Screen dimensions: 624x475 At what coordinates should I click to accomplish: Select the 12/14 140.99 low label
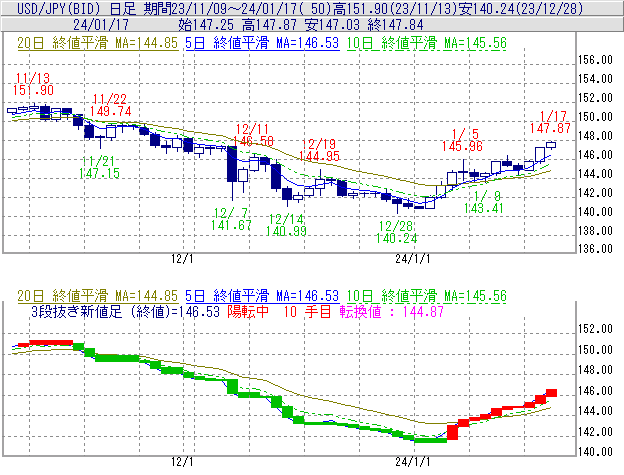click(286, 225)
